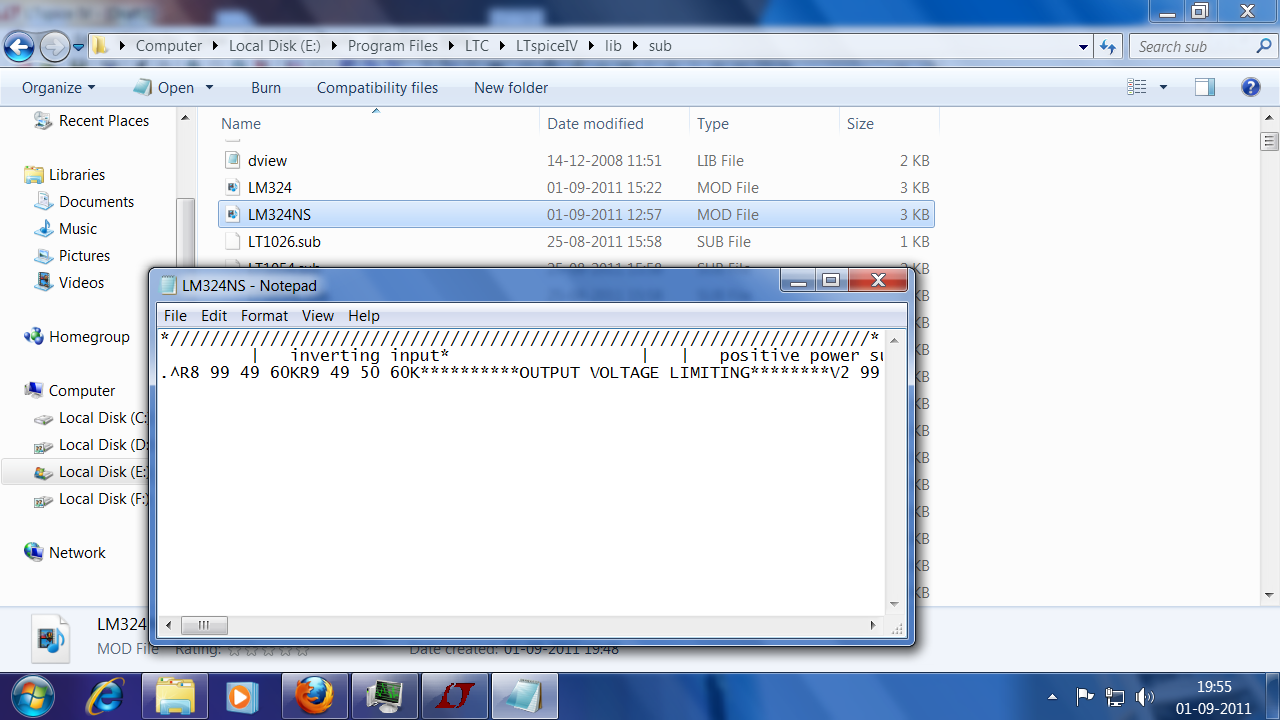This screenshot has height=720, width=1280.
Task: Click LT1026.sub file name text
Action: [284, 241]
